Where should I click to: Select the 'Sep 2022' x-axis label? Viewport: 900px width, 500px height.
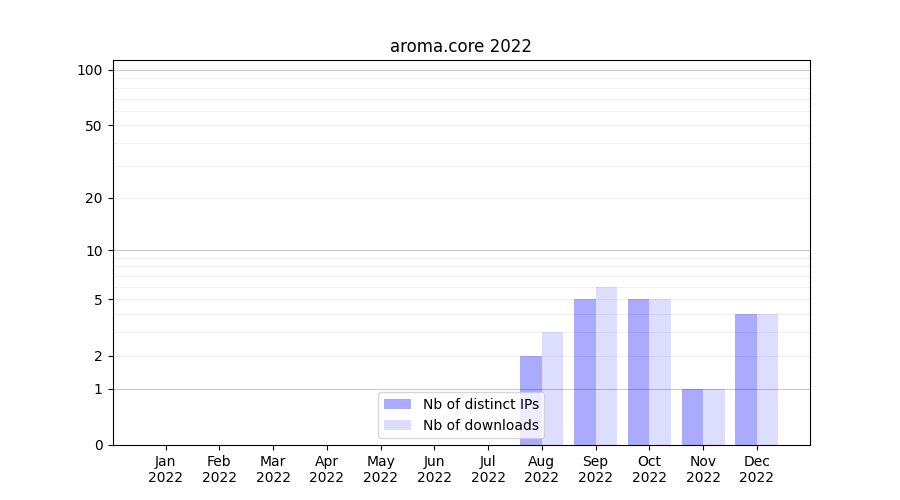click(x=595, y=469)
